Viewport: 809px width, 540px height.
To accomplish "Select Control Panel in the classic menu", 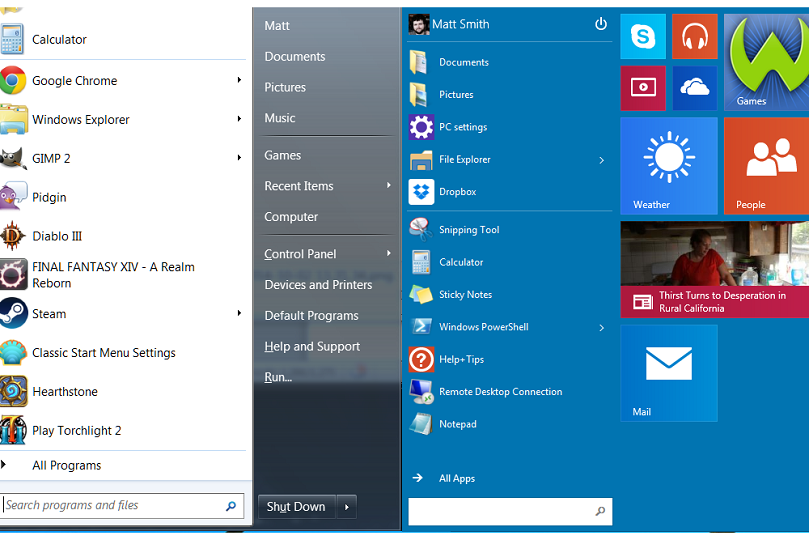I will [x=300, y=254].
